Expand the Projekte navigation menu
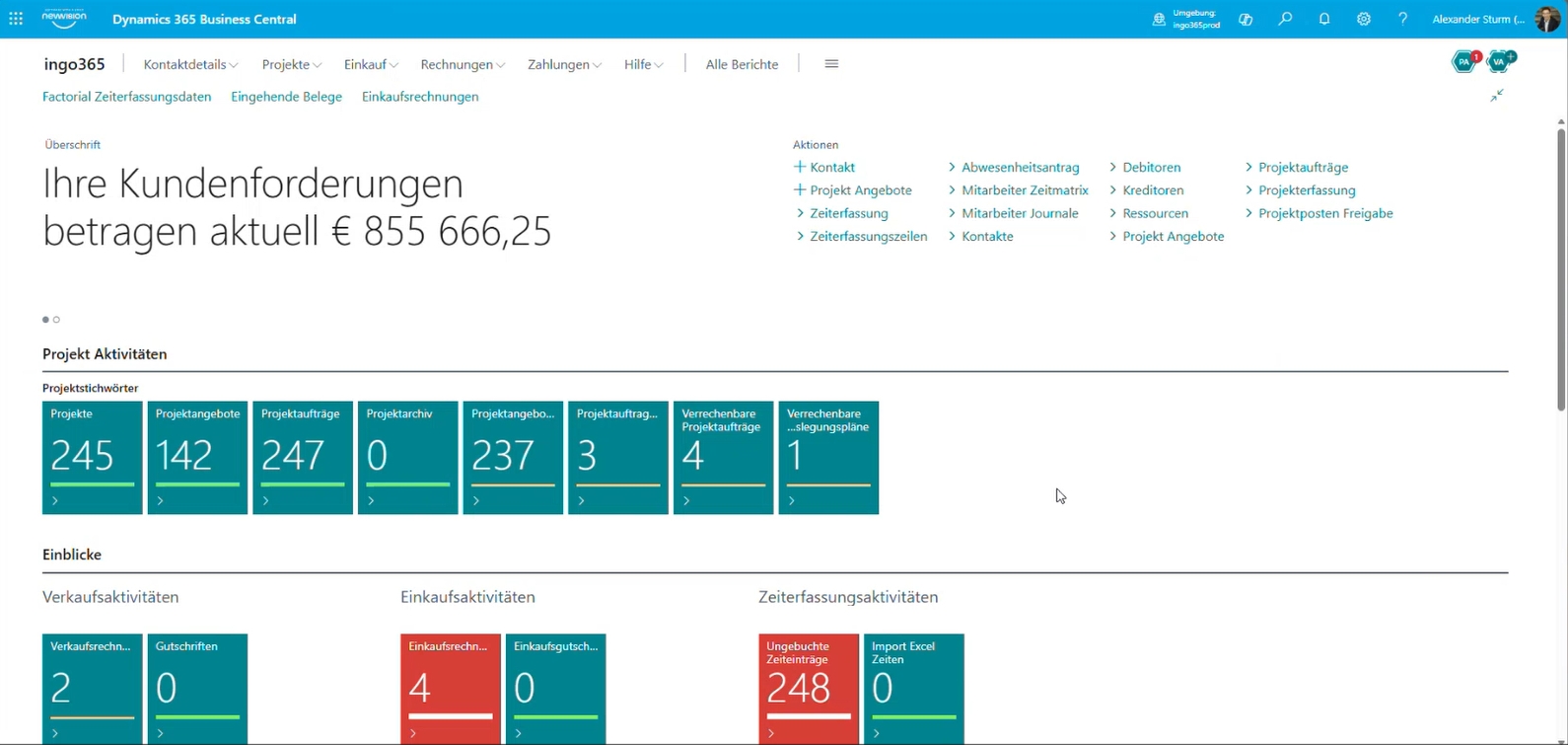 coord(292,64)
